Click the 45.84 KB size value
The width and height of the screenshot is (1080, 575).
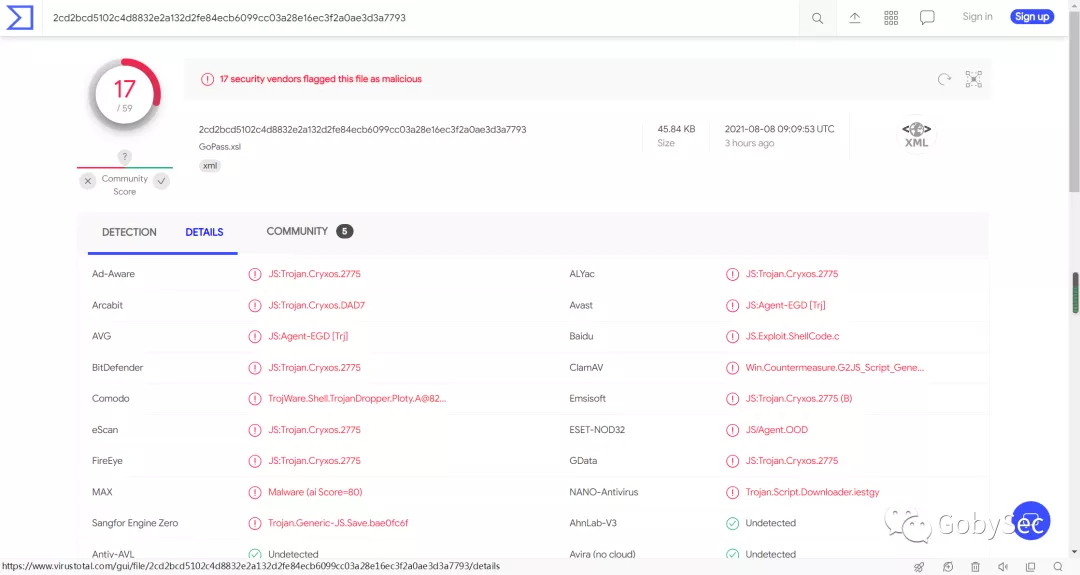coord(676,129)
